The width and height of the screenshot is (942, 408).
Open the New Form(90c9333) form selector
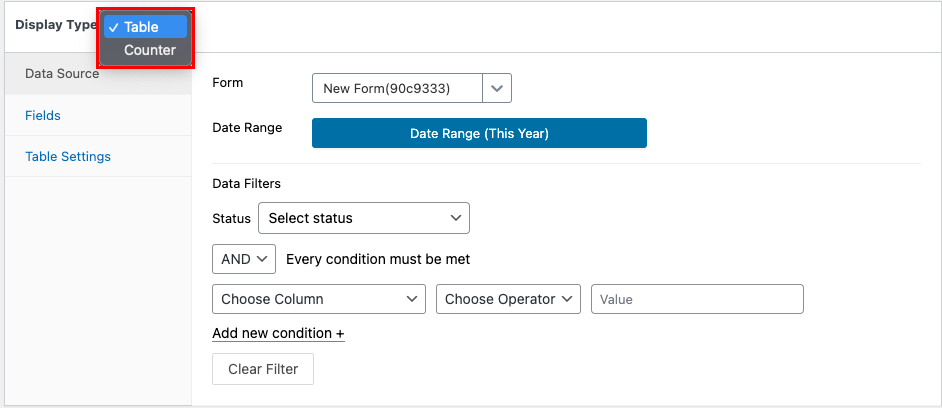click(x=412, y=88)
